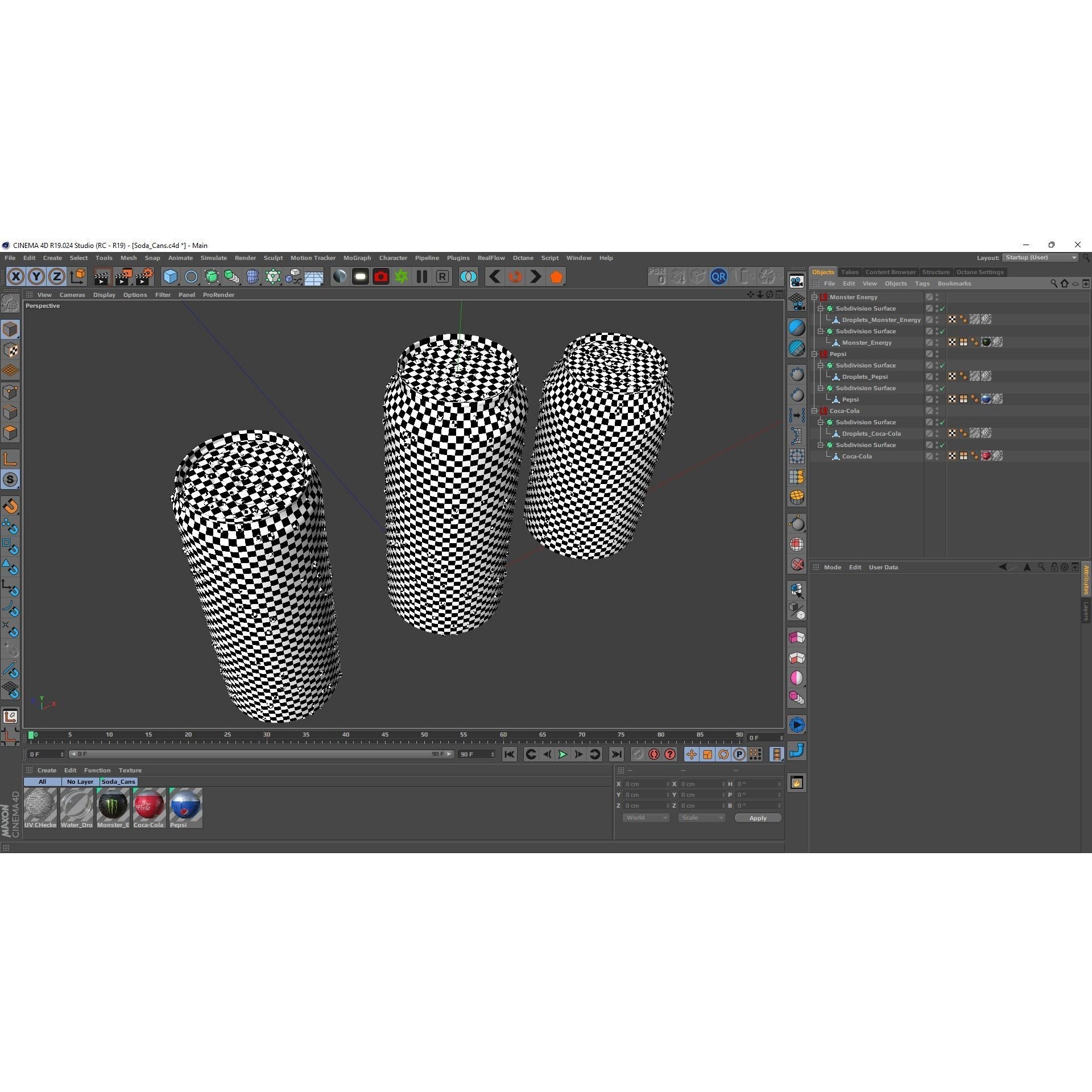1092x1092 pixels.
Task: Select the Magnet tool in the left toolbar
Action: coord(10,506)
